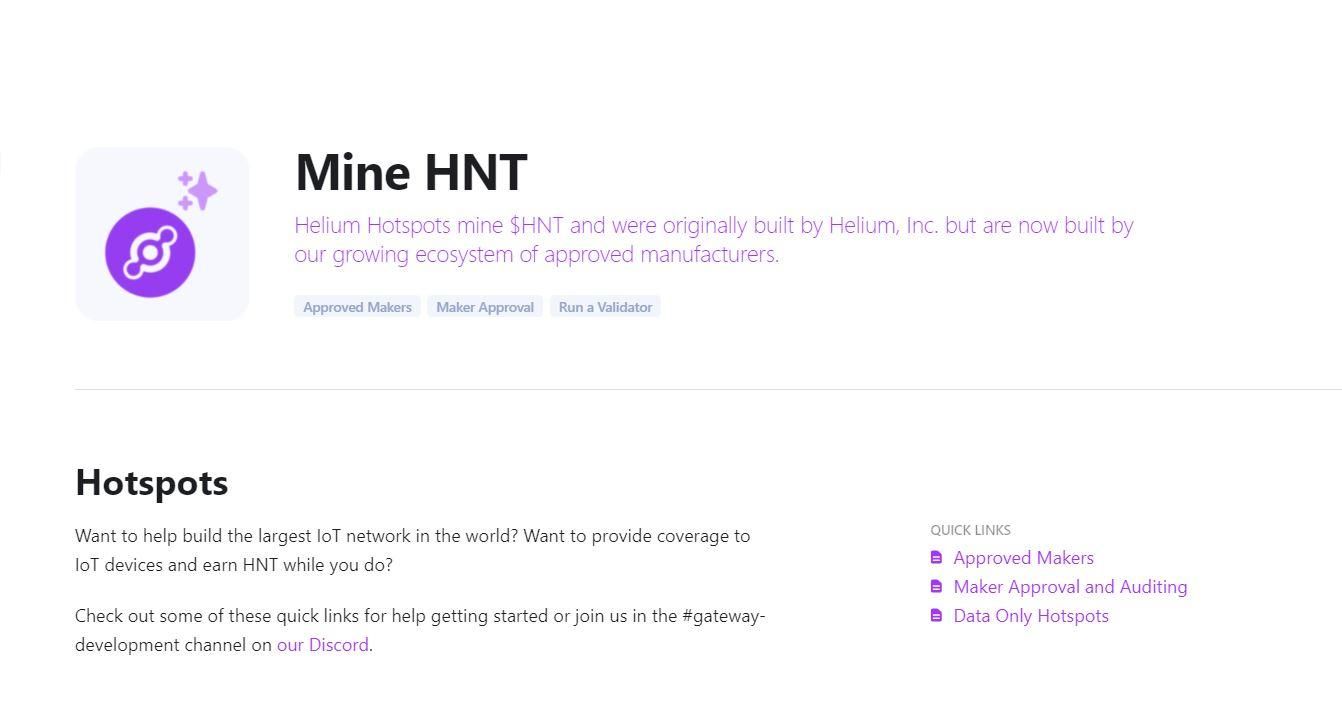The height and width of the screenshot is (709, 1342).
Task: Click the Mine HNT page title
Action: [x=411, y=172]
